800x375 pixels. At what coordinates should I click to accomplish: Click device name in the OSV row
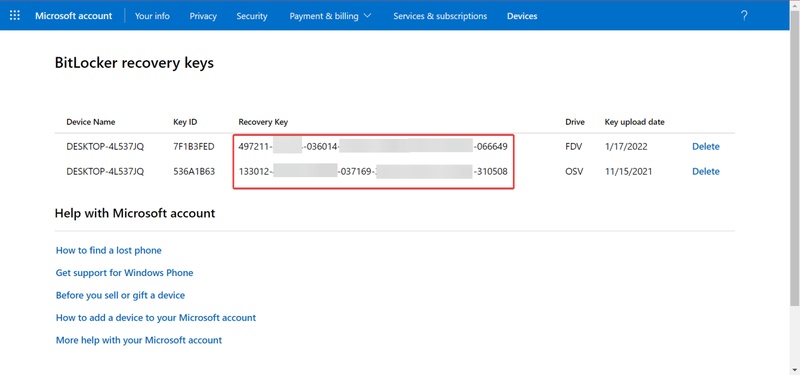105,171
